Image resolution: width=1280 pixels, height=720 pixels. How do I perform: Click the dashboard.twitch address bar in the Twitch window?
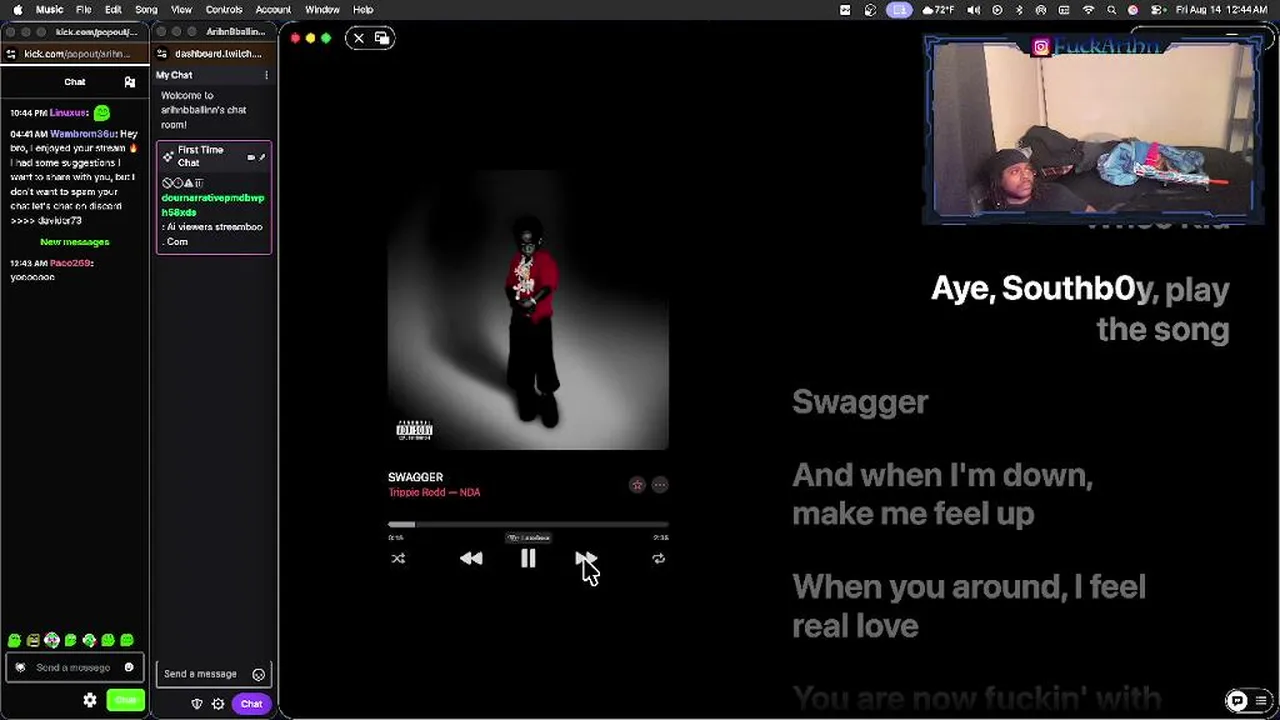point(219,54)
